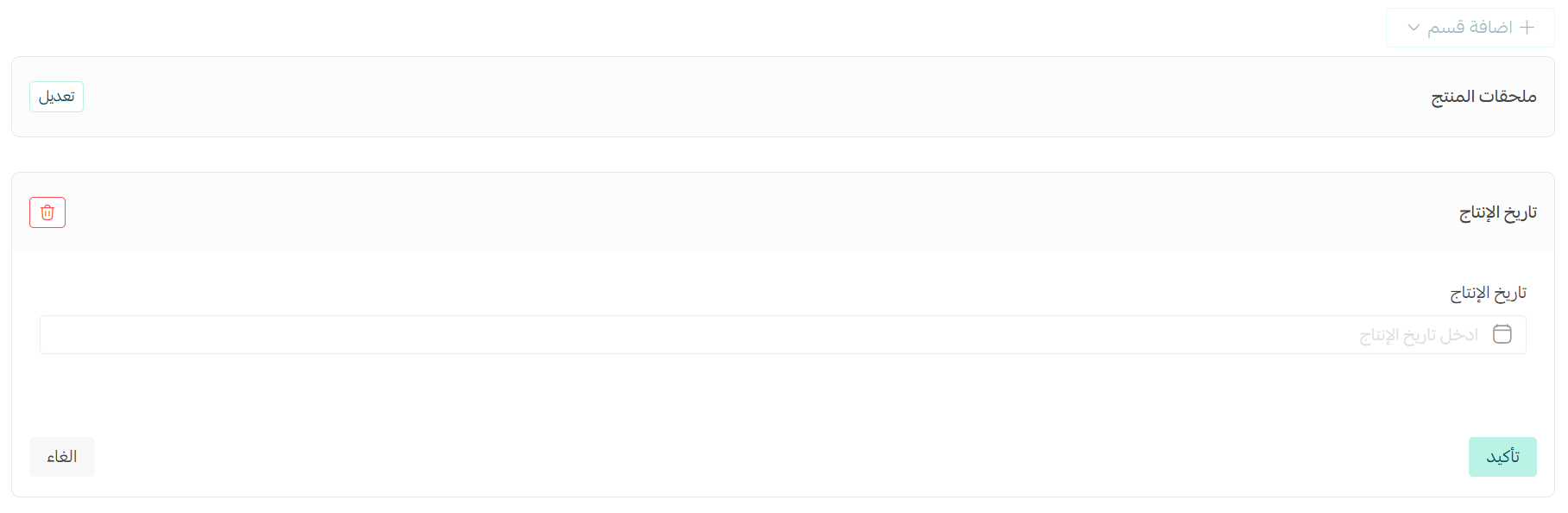Image resolution: width=1568 pixels, height=513 pixels.
Task: Edit the ملحقات المنتج section
Action: (x=56, y=97)
